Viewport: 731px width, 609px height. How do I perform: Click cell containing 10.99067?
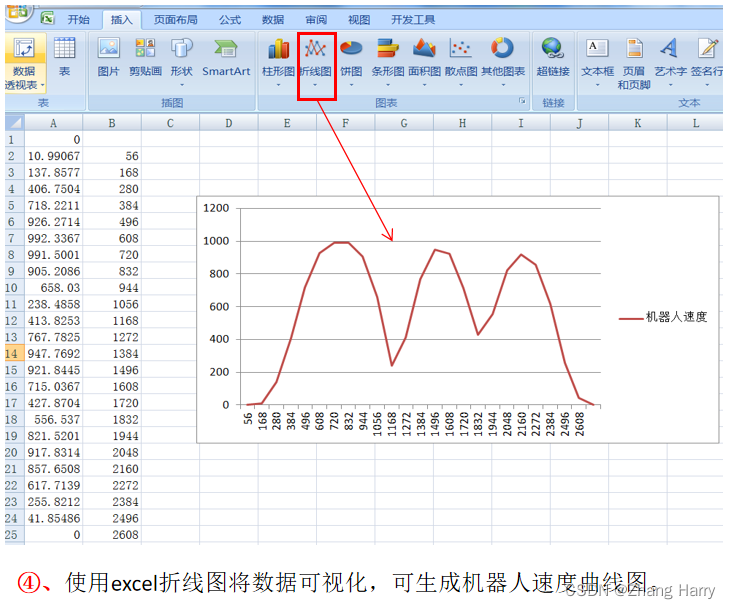click(54, 156)
